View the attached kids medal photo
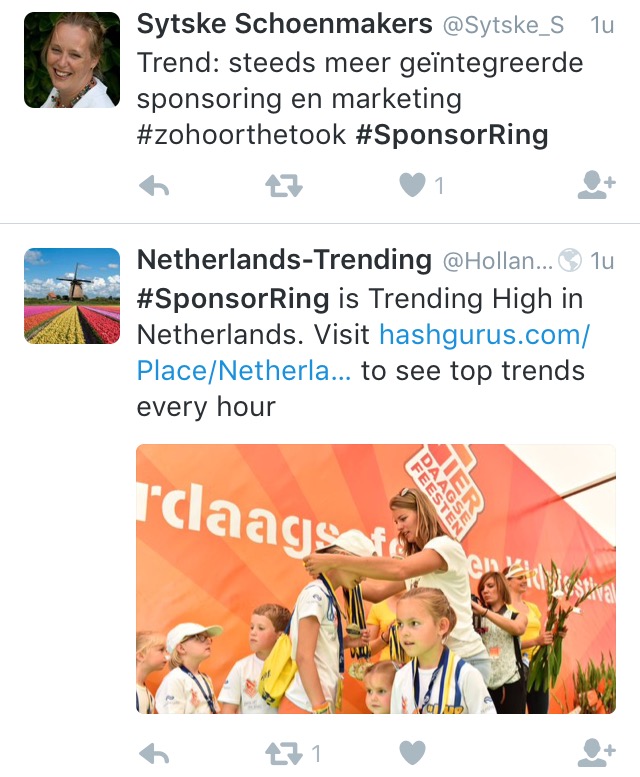The image size is (640, 777). click(376, 578)
